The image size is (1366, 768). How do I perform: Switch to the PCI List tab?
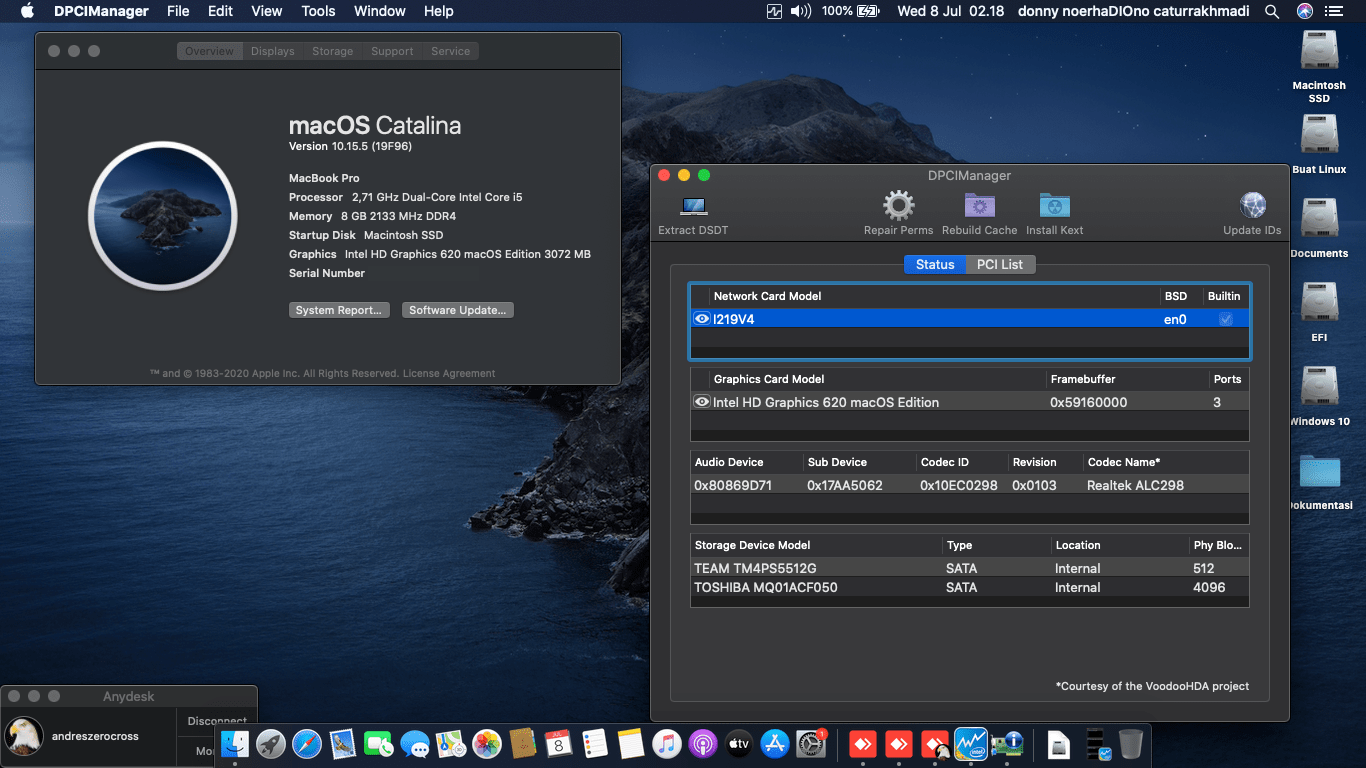[x=1000, y=264]
